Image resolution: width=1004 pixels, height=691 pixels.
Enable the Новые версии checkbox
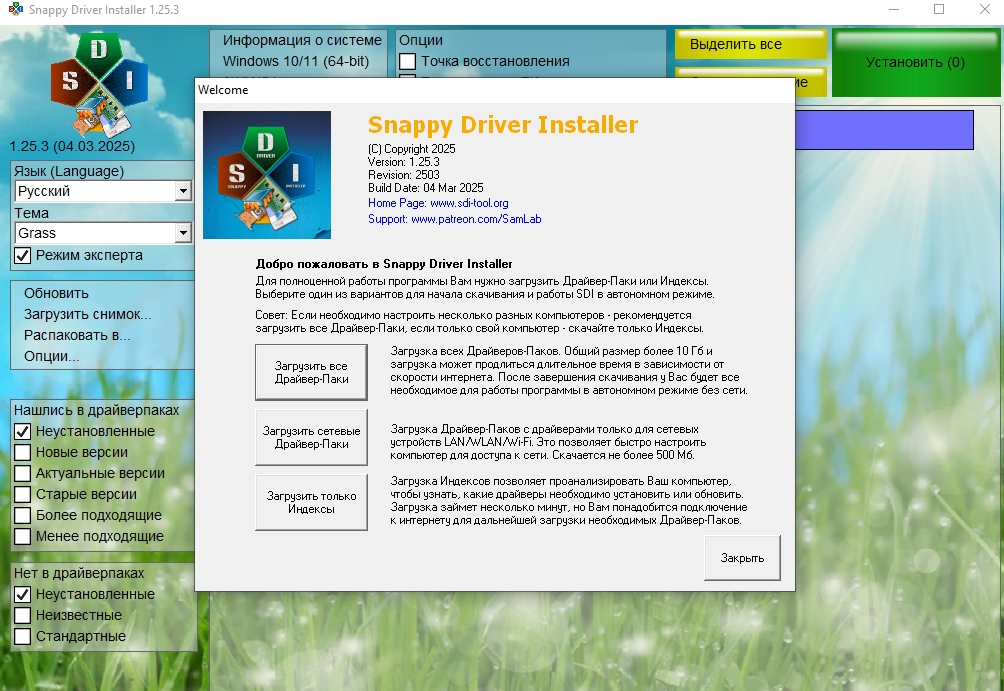23,453
